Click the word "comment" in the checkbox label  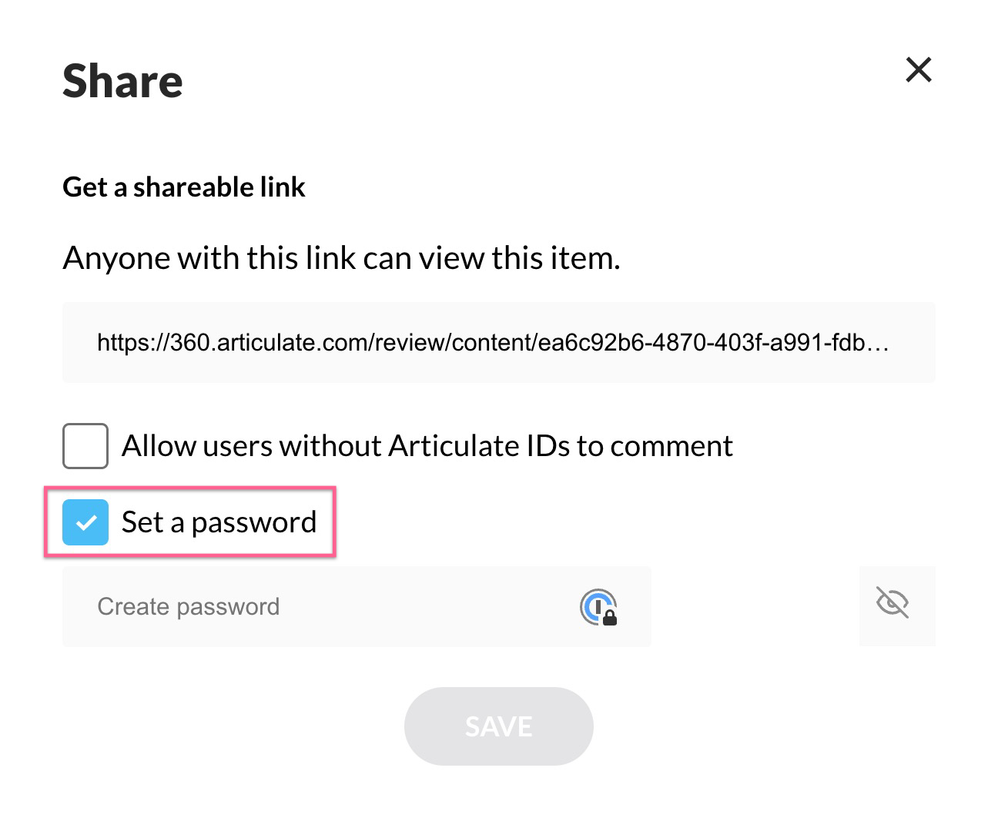pyautogui.click(x=675, y=445)
